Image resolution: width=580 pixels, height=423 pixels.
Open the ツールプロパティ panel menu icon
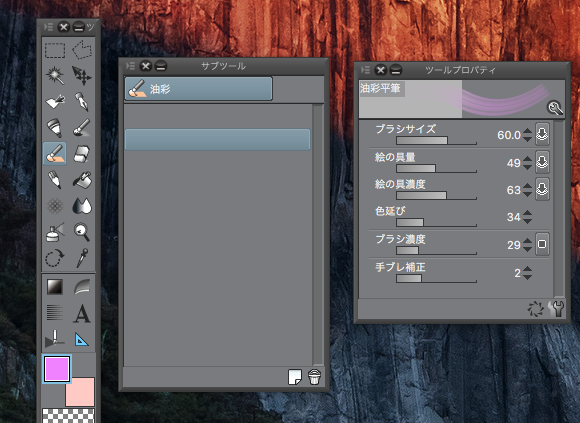click(365, 70)
